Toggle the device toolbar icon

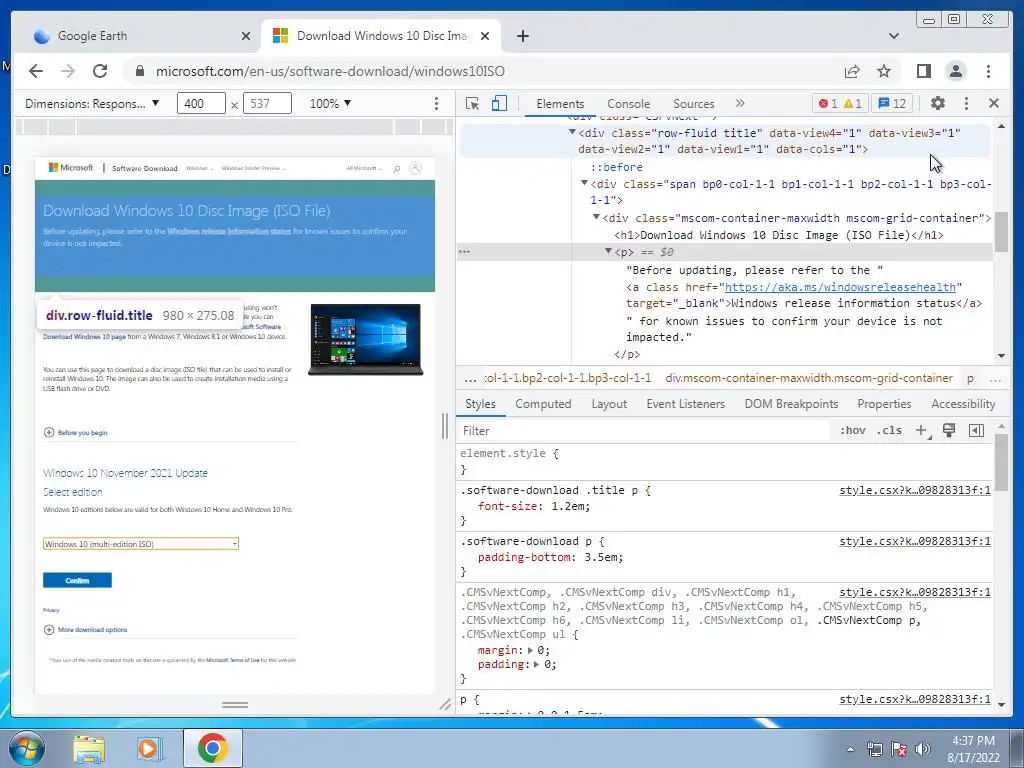tap(499, 103)
